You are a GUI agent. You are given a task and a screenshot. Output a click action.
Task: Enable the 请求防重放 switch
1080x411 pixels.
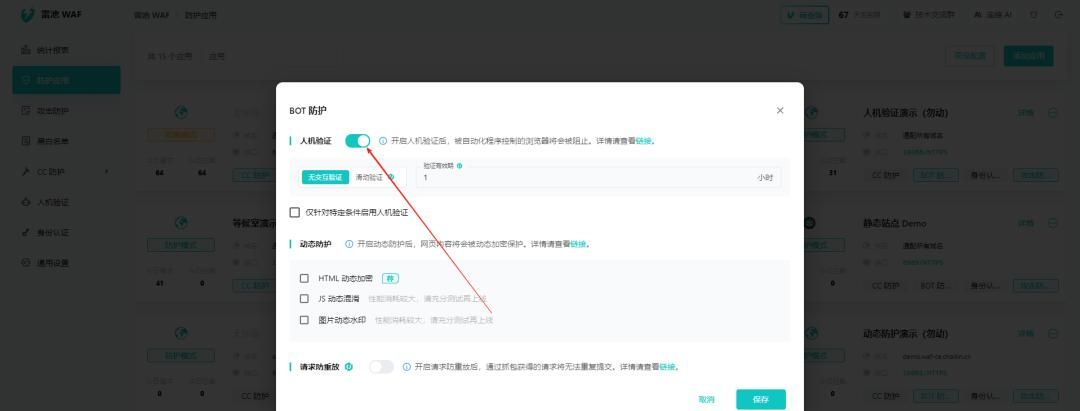pyautogui.click(x=381, y=367)
